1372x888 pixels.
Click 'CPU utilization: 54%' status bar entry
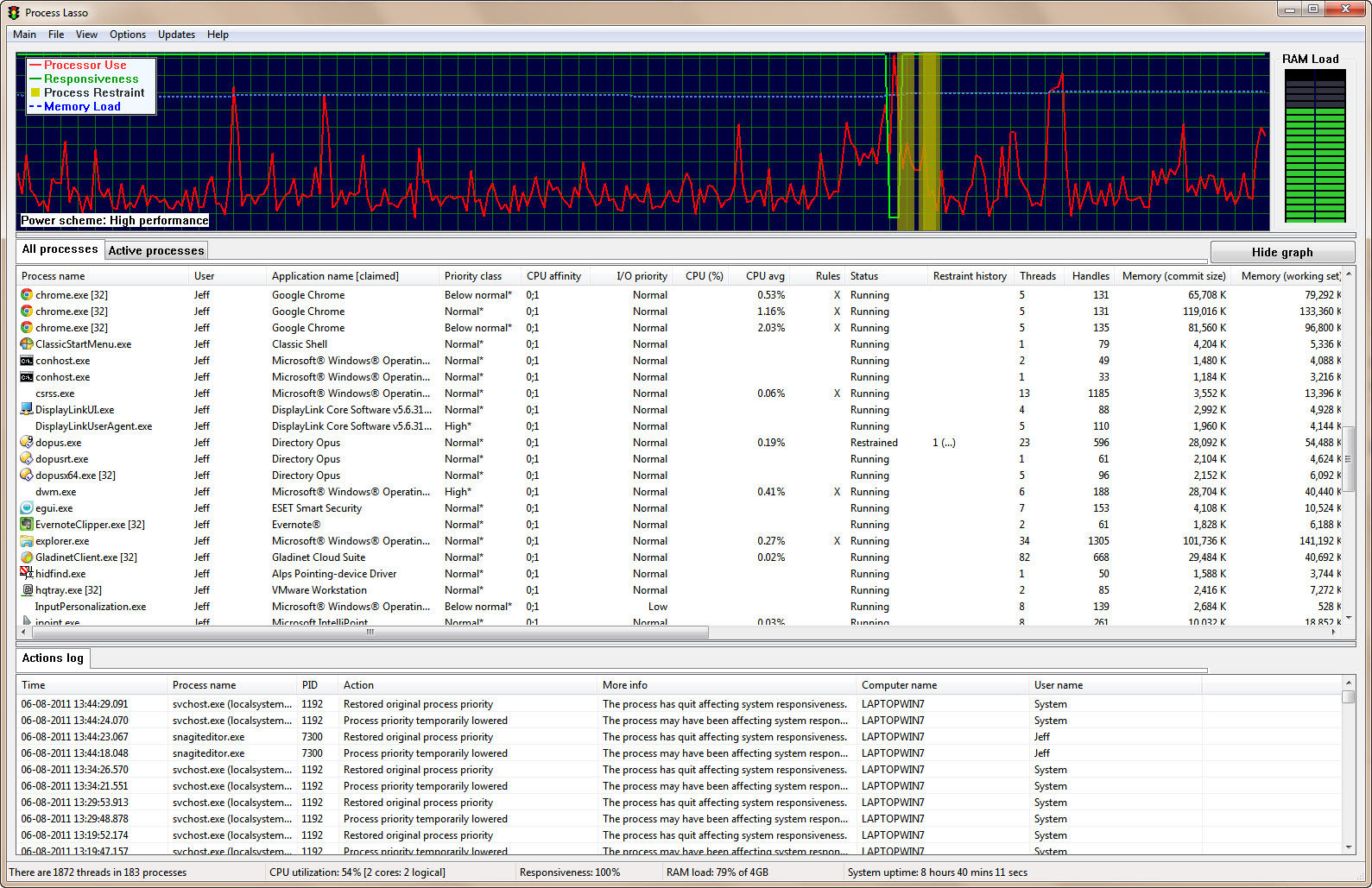coord(357,872)
